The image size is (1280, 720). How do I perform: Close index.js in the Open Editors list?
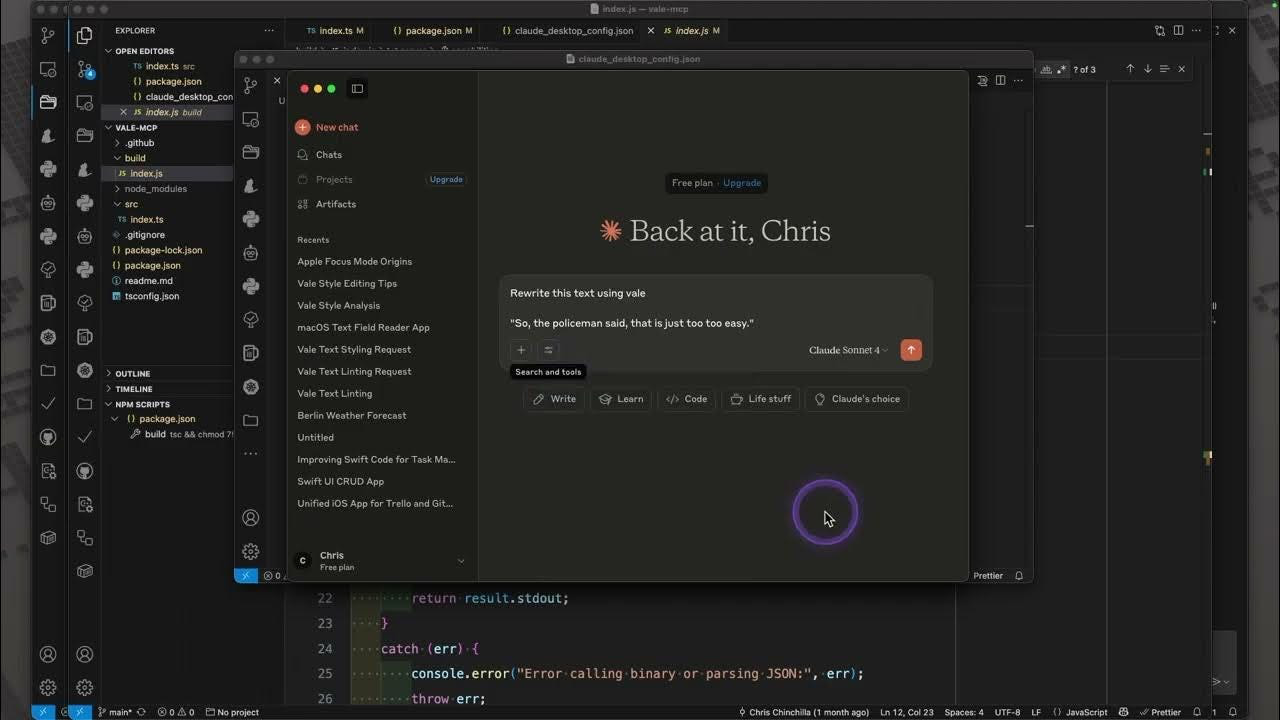point(124,112)
